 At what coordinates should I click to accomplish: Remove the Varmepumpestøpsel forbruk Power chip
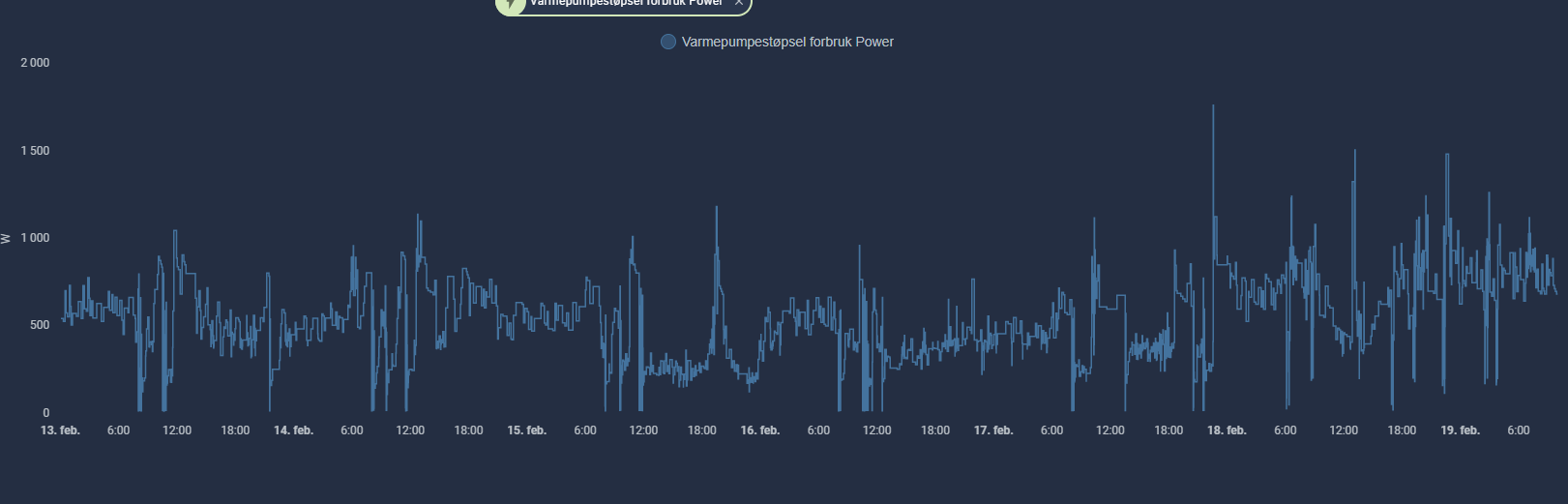pos(739,3)
